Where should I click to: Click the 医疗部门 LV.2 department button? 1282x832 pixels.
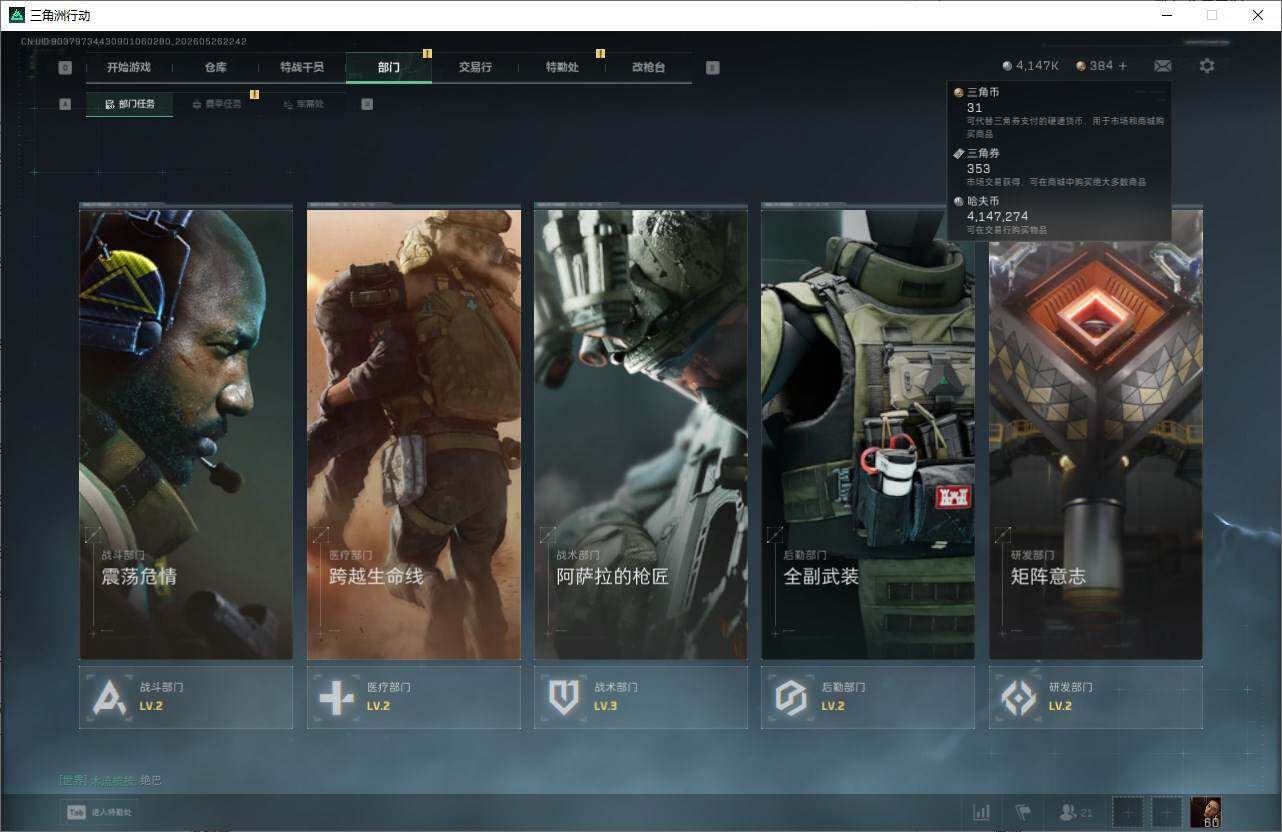click(414, 697)
